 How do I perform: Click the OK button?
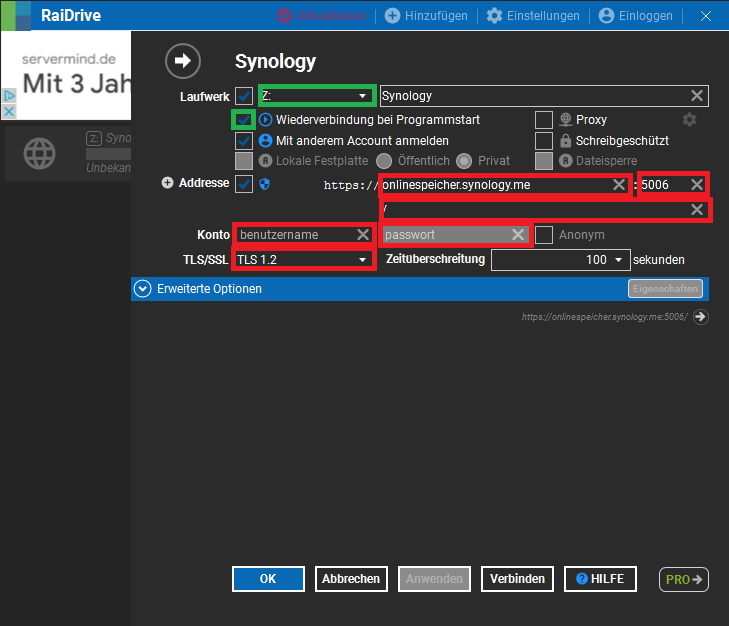coord(268,579)
